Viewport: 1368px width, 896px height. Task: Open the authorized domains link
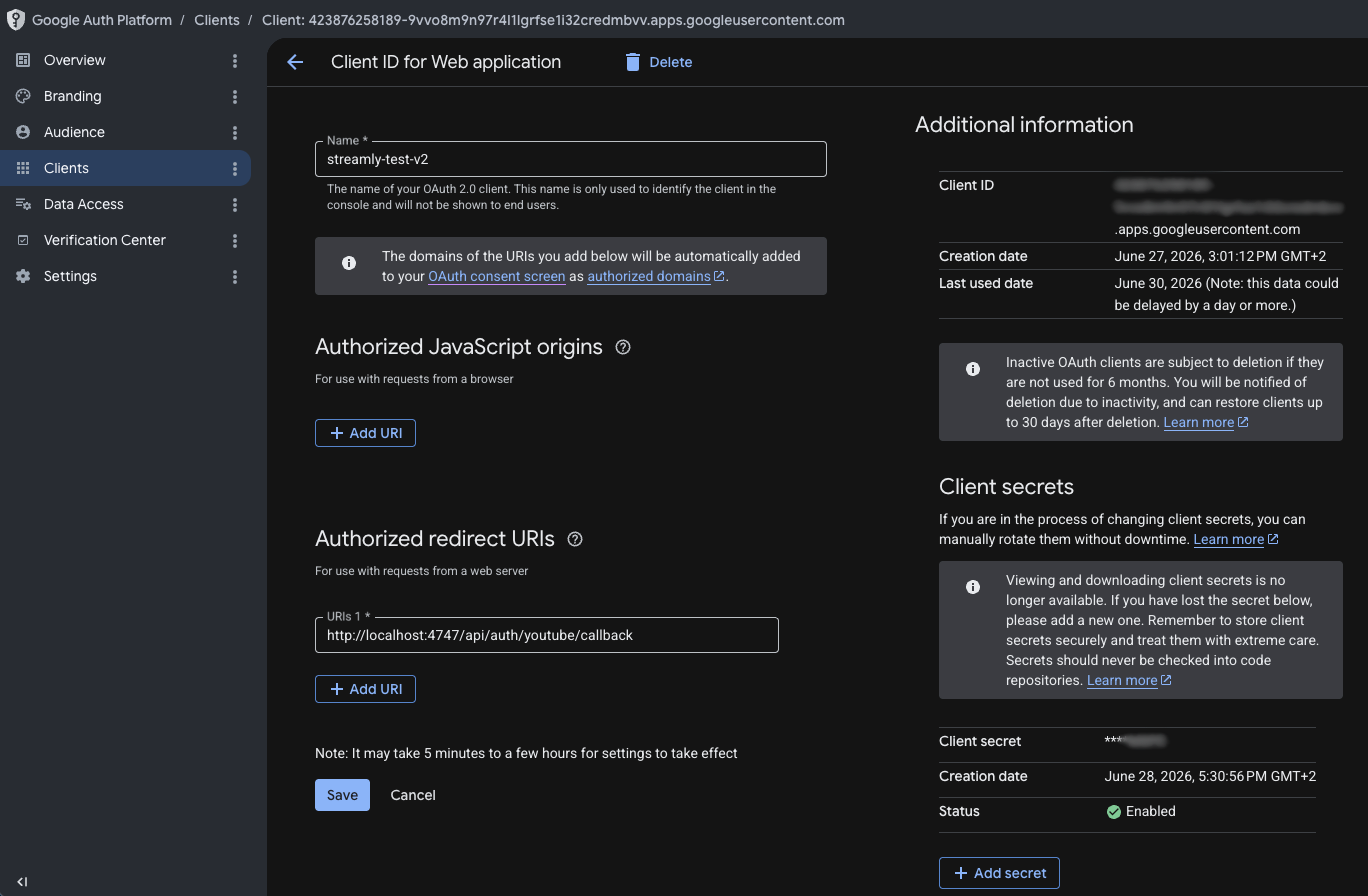[x=656, y=276]
